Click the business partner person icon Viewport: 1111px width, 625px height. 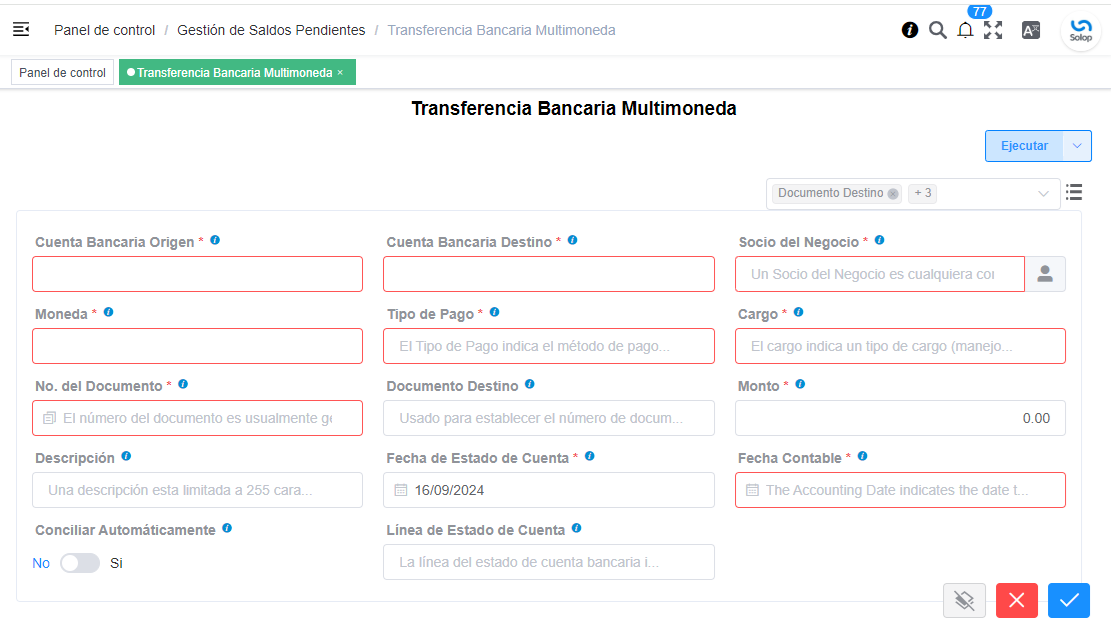coord(1045,274)
